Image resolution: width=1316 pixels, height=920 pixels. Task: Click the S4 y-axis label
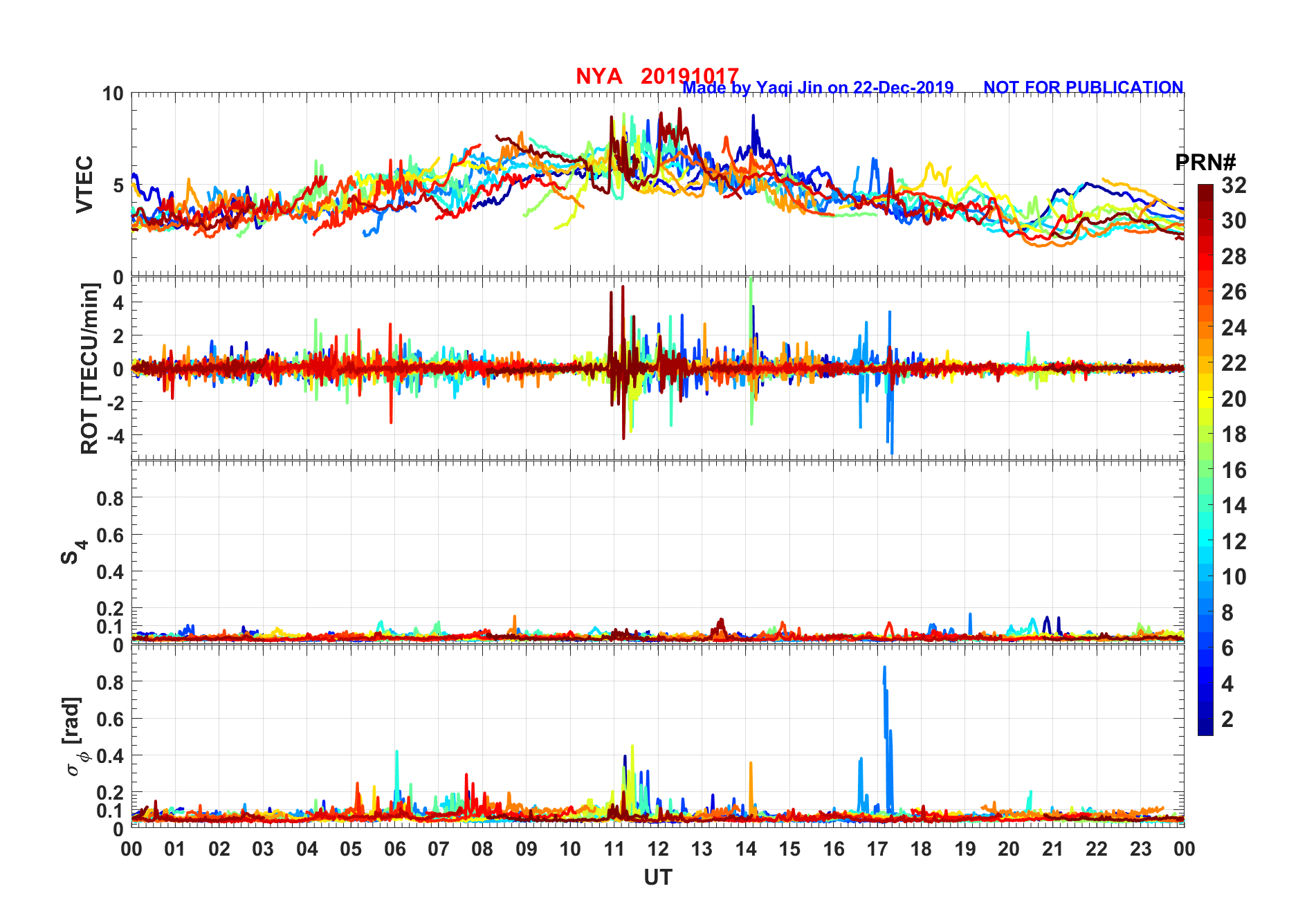pos(73,553)
